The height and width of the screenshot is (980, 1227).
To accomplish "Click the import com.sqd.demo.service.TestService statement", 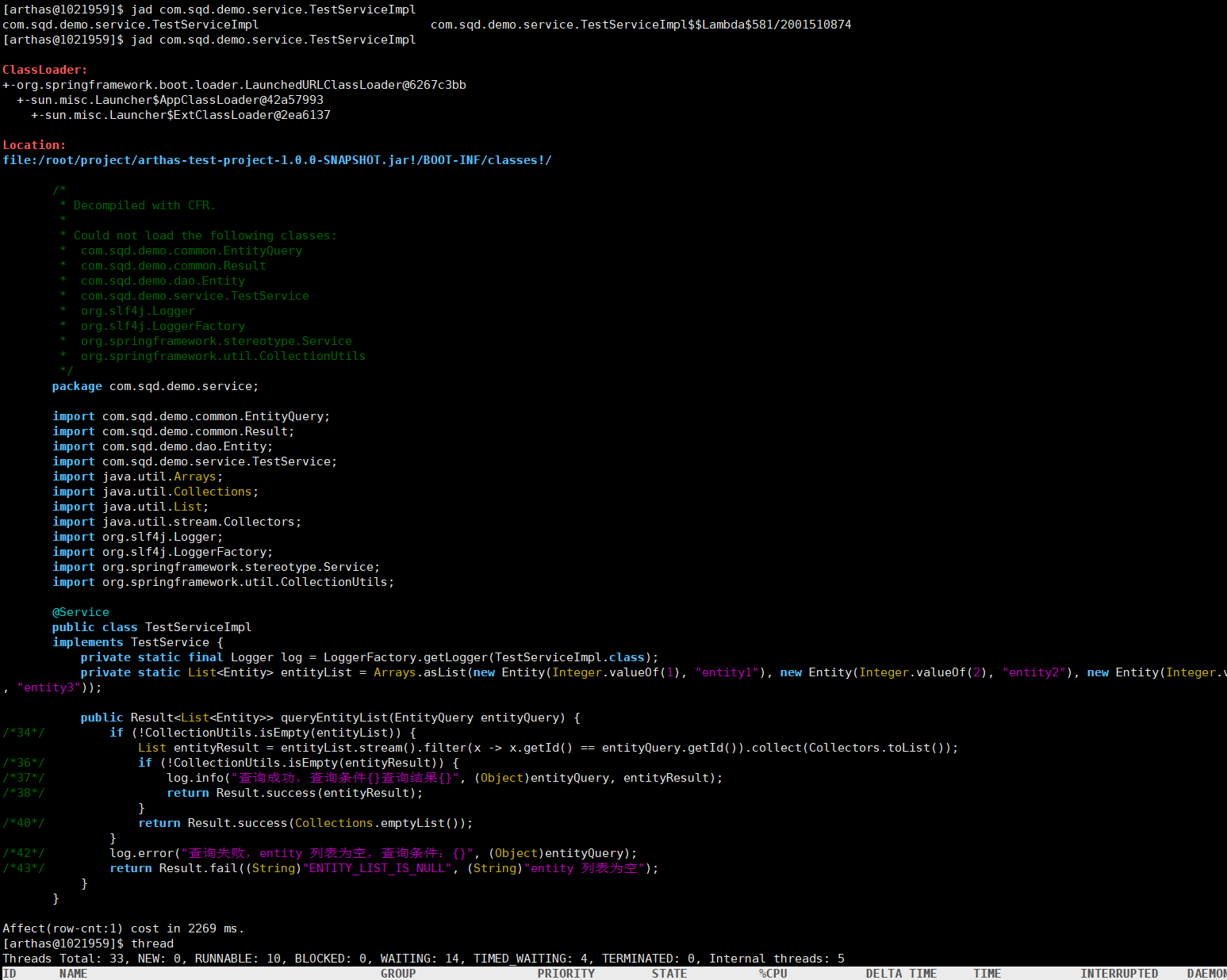I will pyautogui.click(x=195, y=461).
